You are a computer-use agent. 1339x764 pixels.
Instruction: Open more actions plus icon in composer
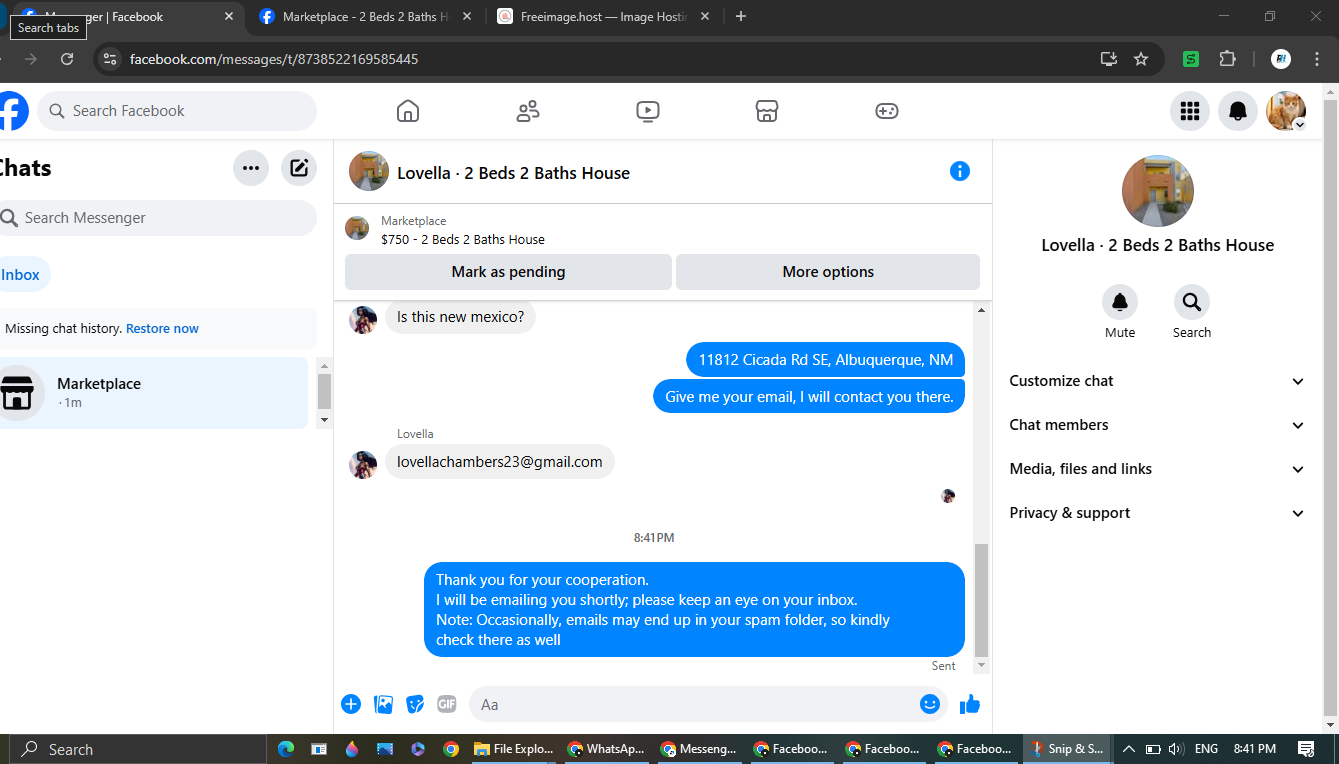[351, 704]
